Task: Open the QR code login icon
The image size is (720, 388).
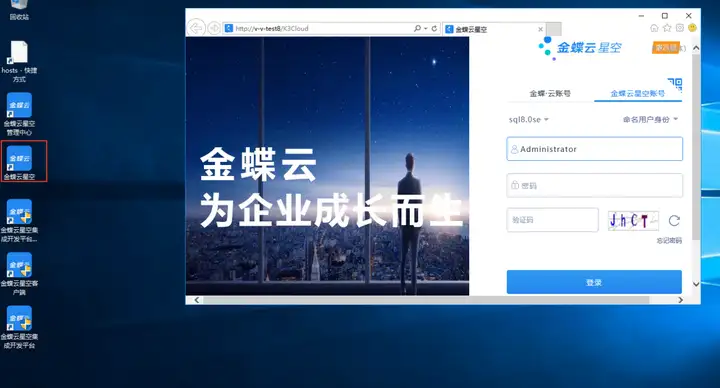Action: click(x=675, y=85)
